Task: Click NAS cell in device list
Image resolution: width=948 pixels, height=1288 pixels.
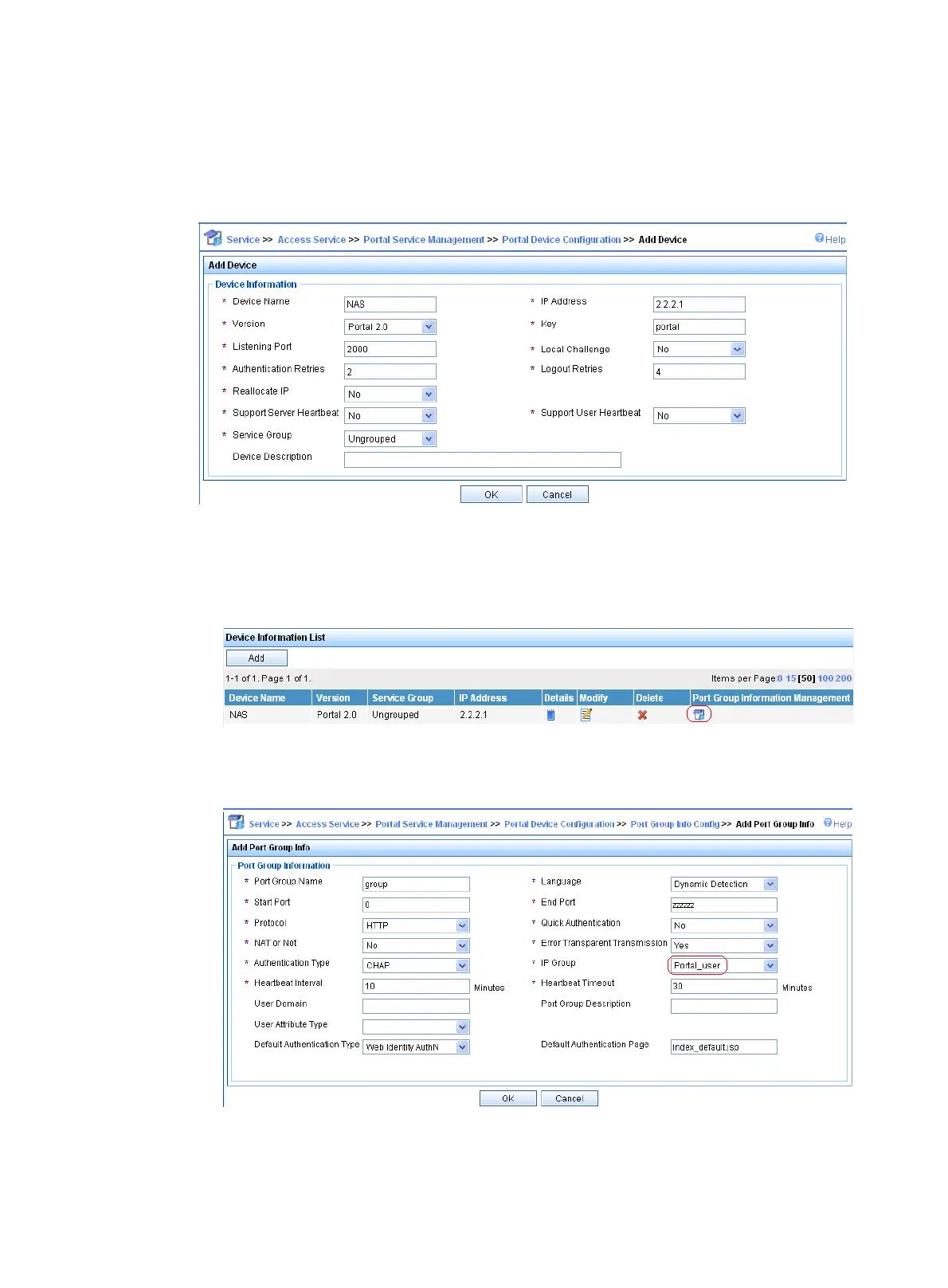Action: [x=238, y=715]
